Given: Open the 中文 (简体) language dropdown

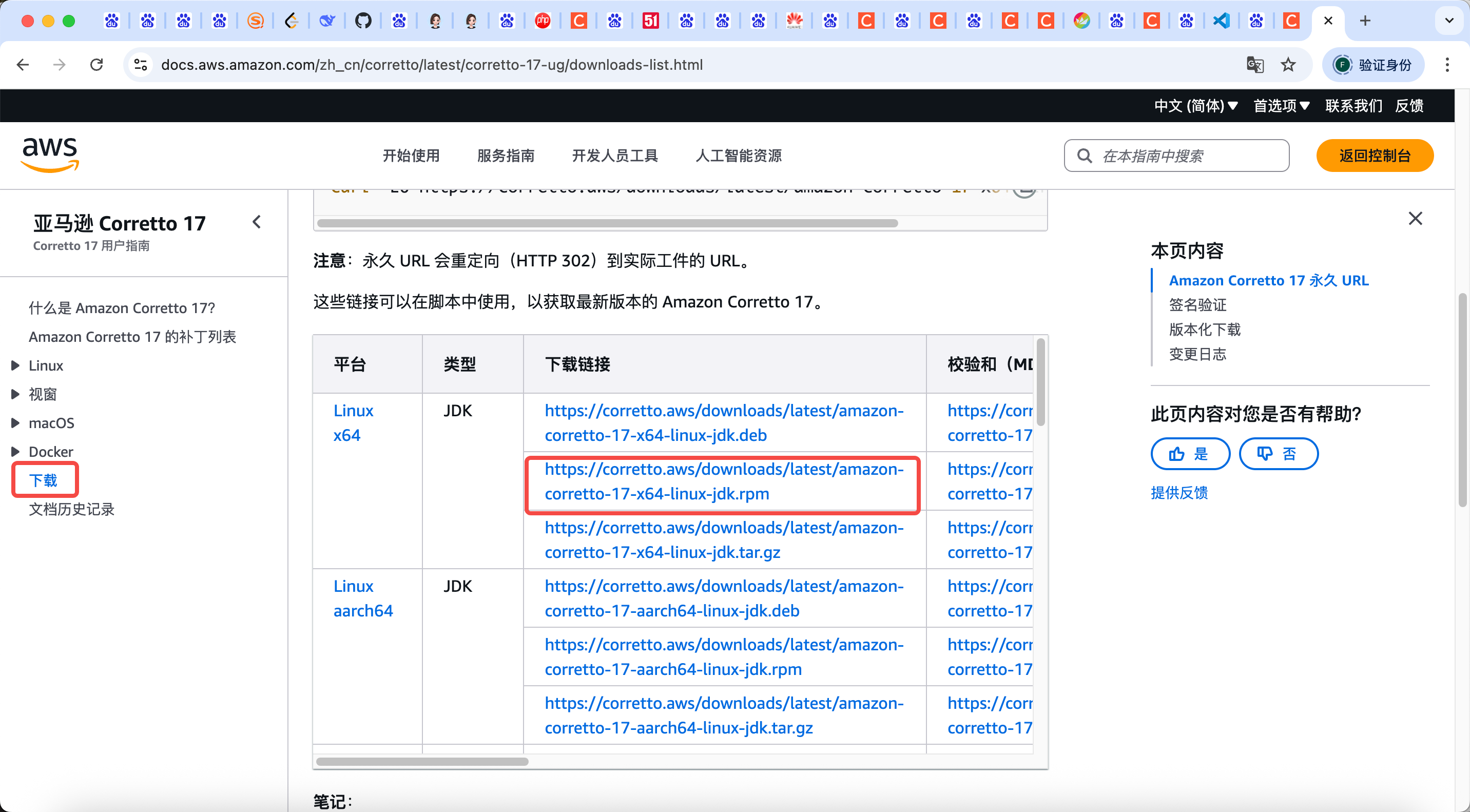Looking at the screenshot, I should point(1195,106).
